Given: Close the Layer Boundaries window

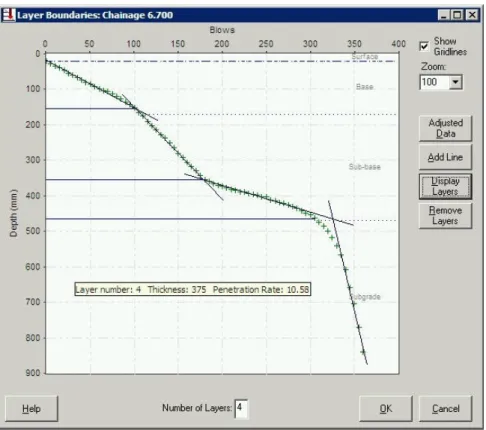Looking at the screenshot, I should pyautogui.click(x=472, y=15).
